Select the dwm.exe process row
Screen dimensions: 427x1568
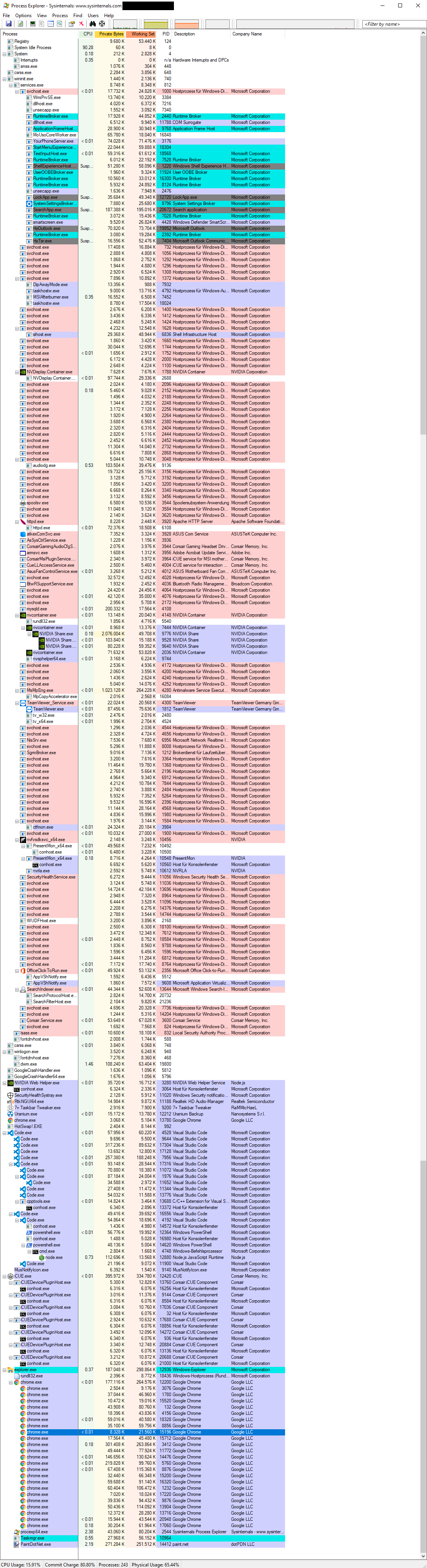coord(143,1064)
